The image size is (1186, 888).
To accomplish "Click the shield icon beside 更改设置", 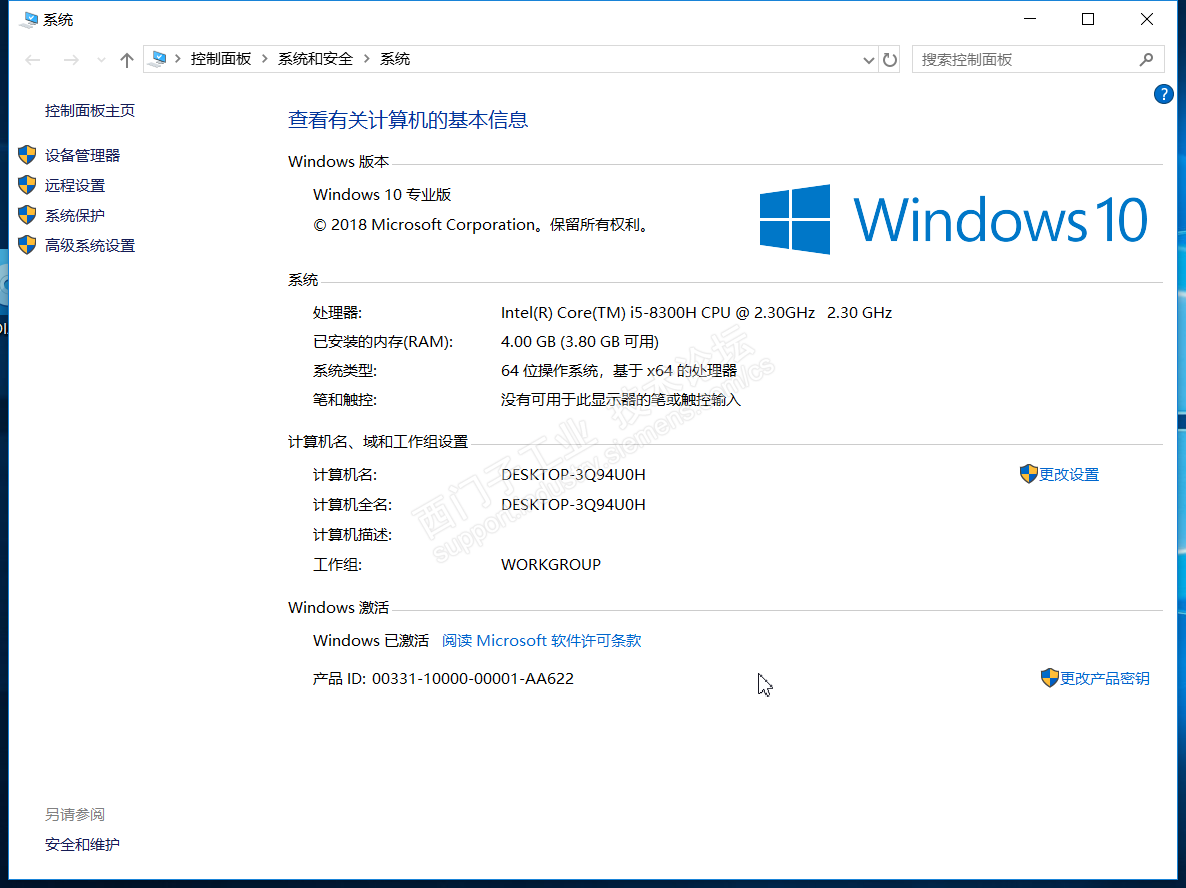I will click(1029, 474).
